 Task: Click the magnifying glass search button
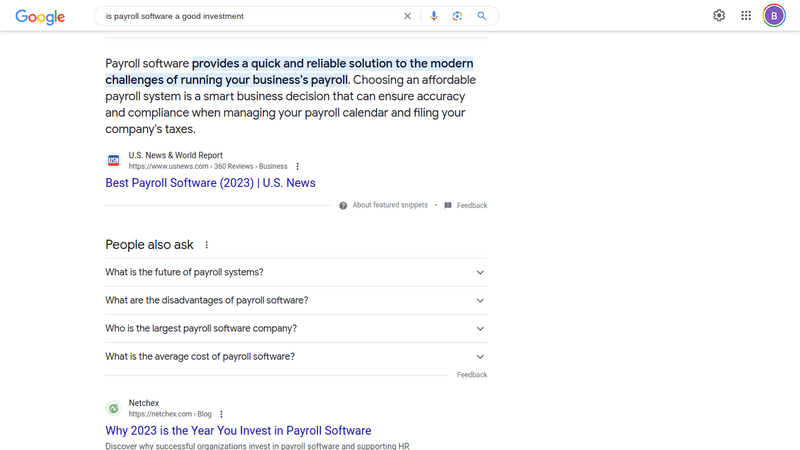click(481, 16)
